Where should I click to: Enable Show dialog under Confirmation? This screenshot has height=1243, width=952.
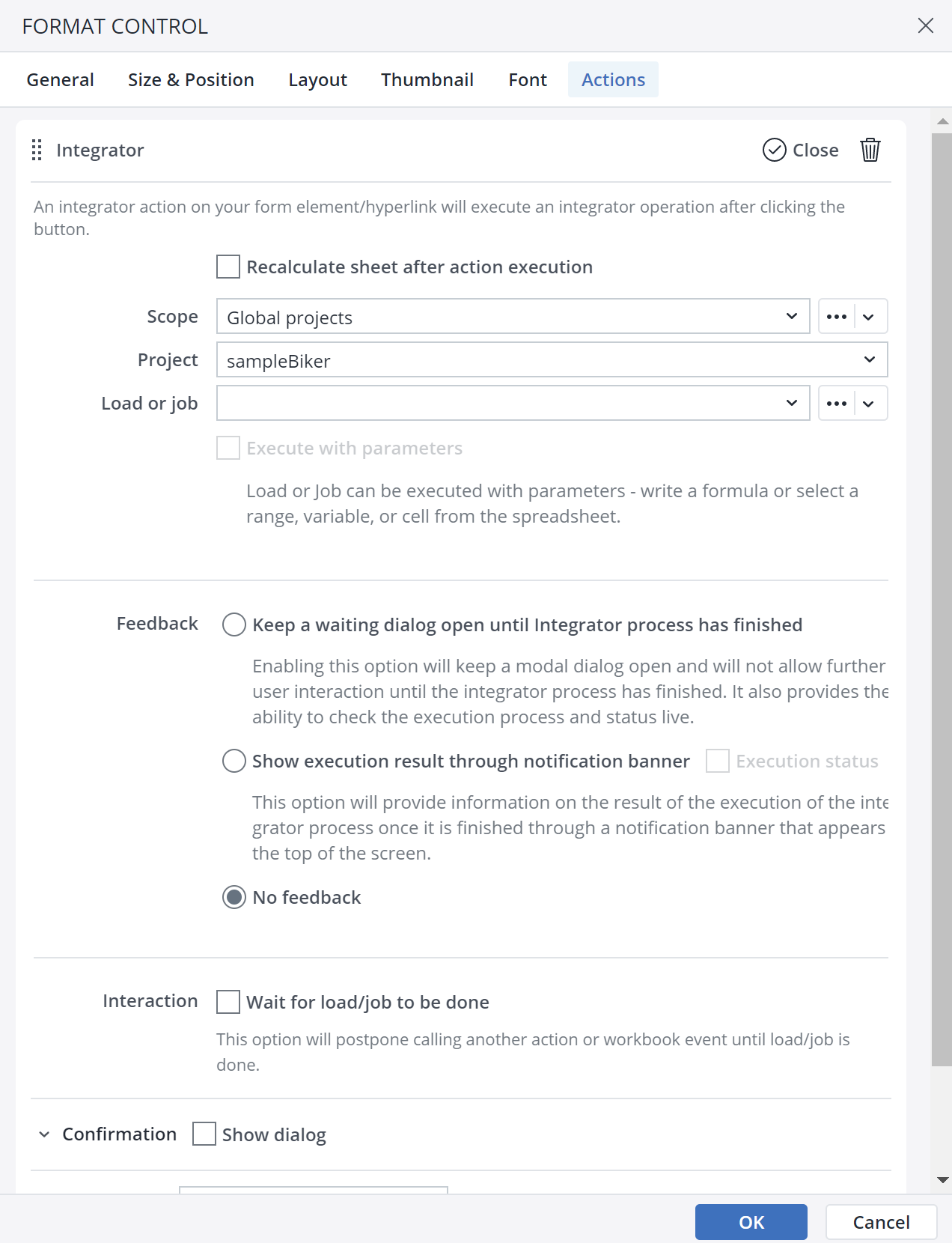(x=203, y=1134)
